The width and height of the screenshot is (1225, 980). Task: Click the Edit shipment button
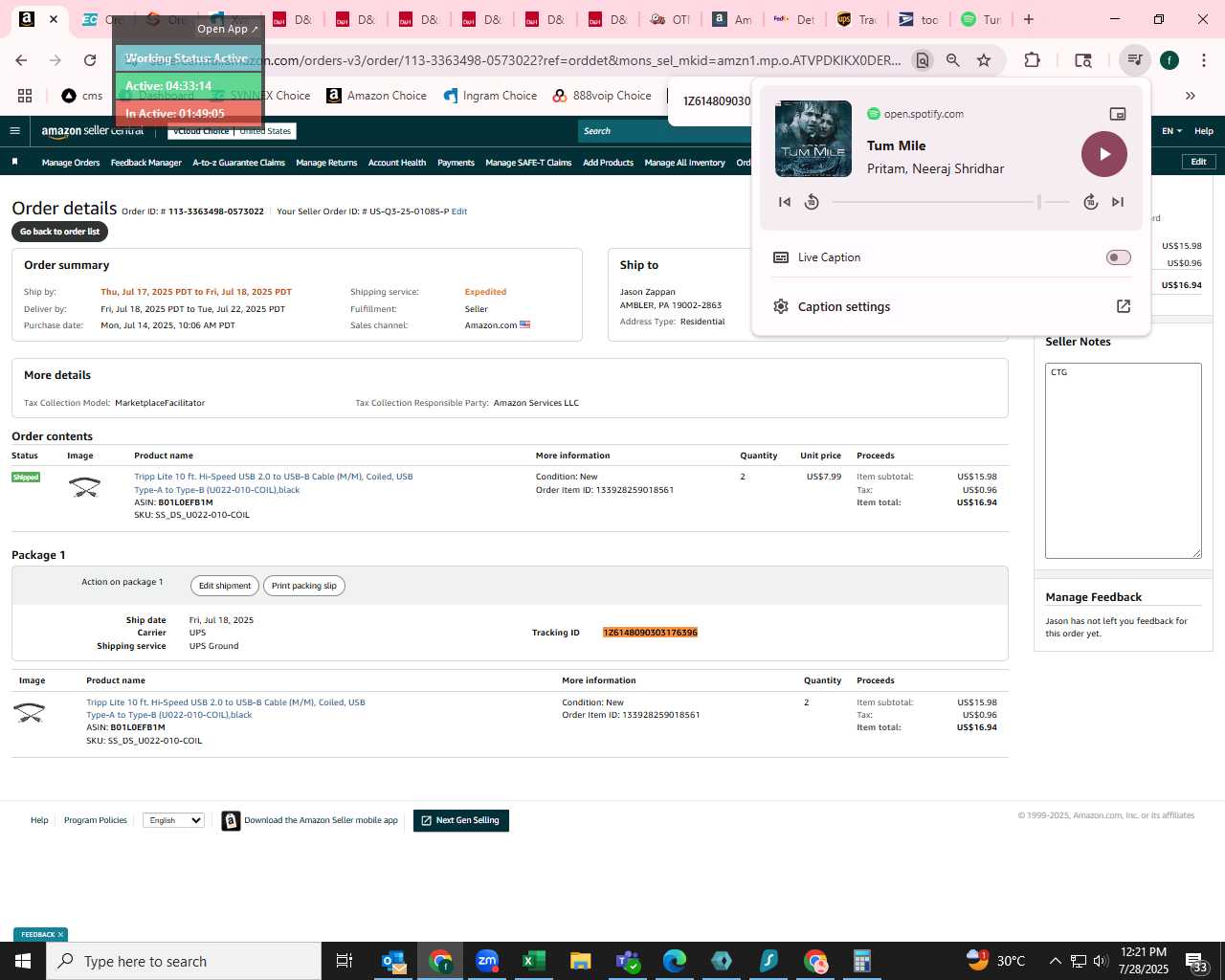225,586
